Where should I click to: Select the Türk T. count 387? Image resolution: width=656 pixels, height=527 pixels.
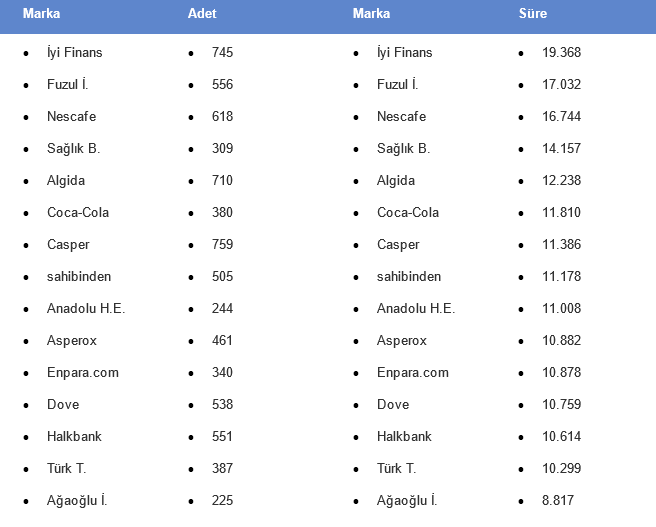[222, 468]
